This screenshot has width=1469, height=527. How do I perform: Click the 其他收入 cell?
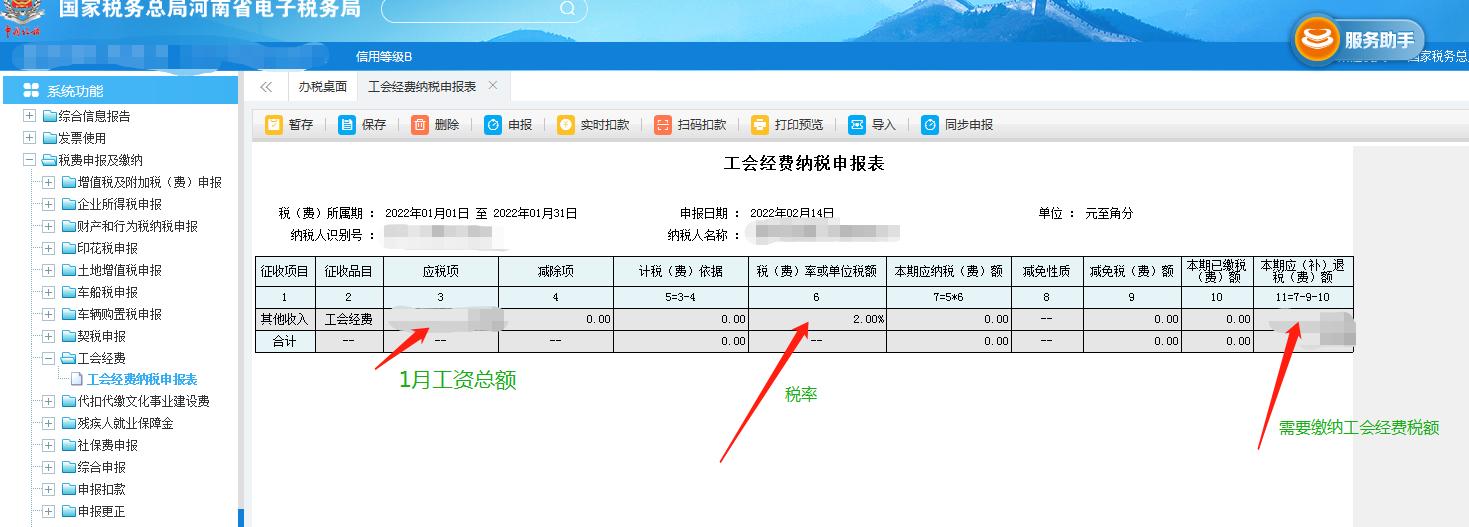[285, 320]
